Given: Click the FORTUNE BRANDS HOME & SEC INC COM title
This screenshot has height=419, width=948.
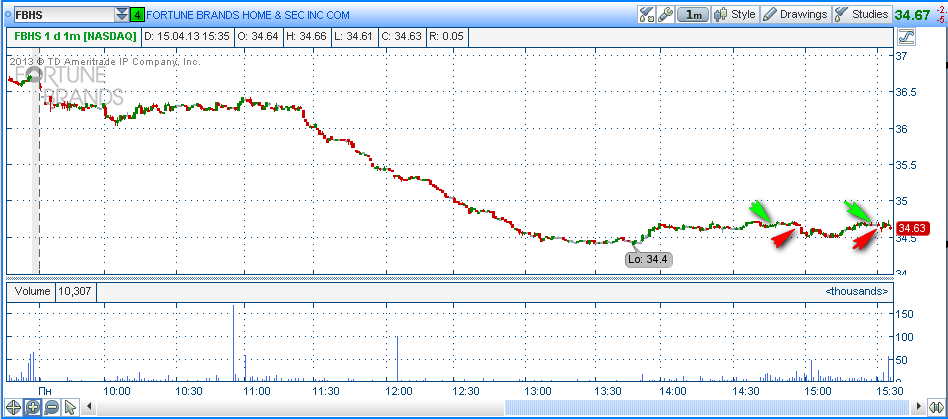Looking at the screenshot, I should pyautogui.click(x=248, y=15).
